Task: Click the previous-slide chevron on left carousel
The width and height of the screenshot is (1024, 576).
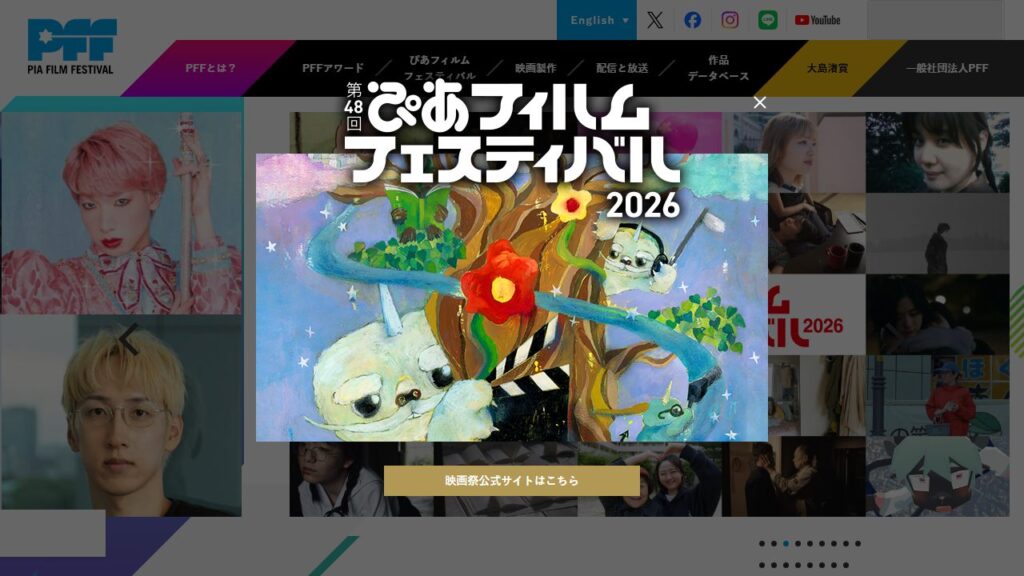Action: 129,340
